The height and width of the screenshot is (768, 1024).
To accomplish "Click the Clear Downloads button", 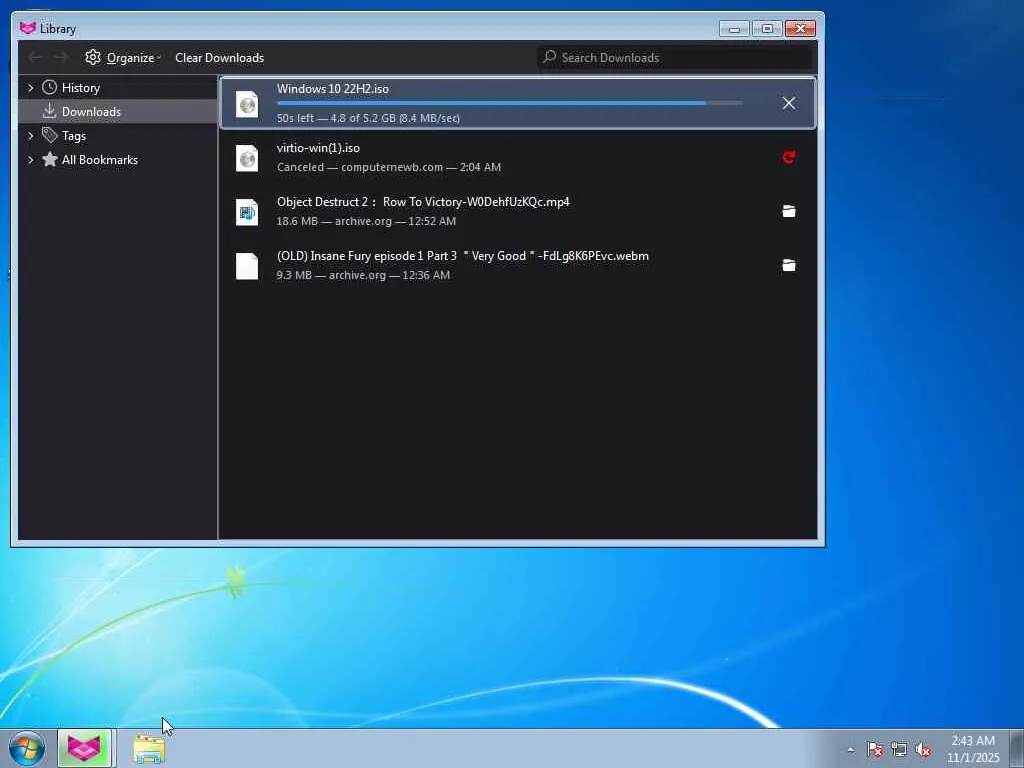I will pyautogui.click(x=219, y=57).
